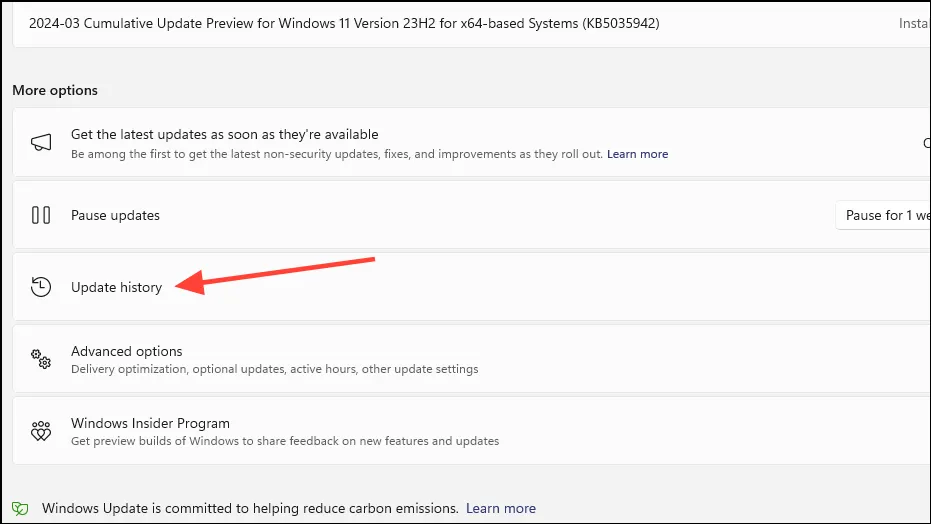Click the pause icon beside Pause updates

pos(41,215)
